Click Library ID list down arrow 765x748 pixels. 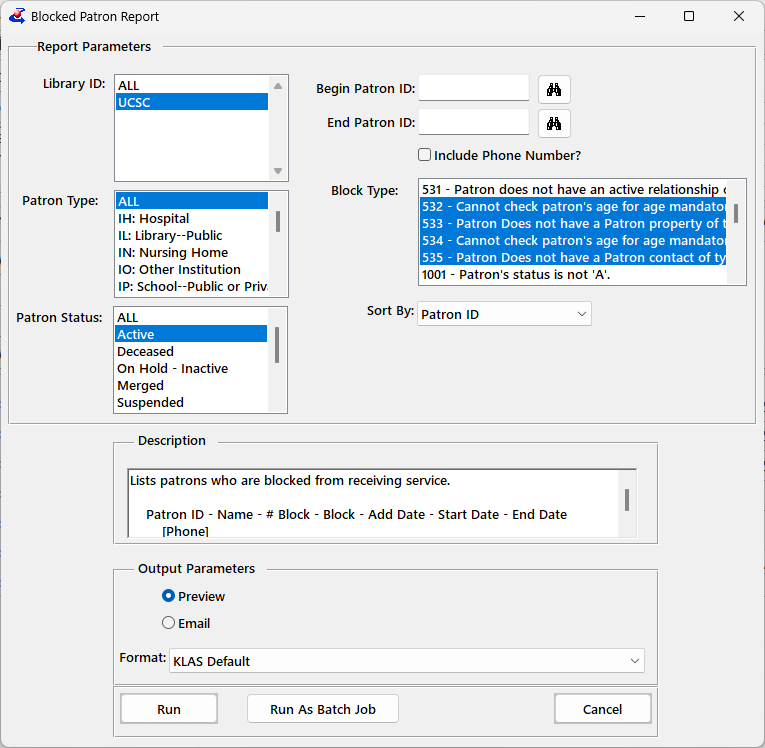278,171
